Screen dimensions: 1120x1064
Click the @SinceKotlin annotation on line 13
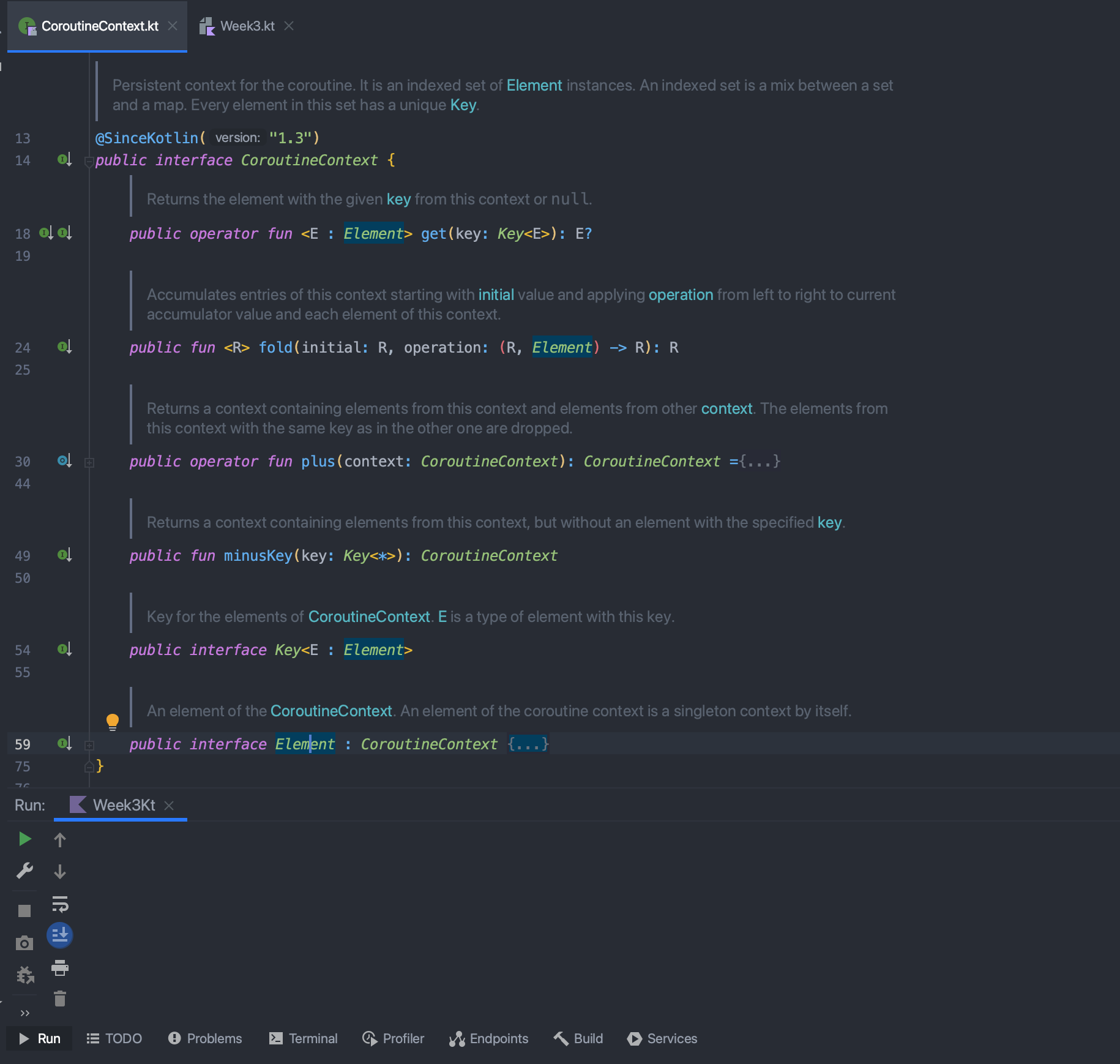(x=147, y=138)
